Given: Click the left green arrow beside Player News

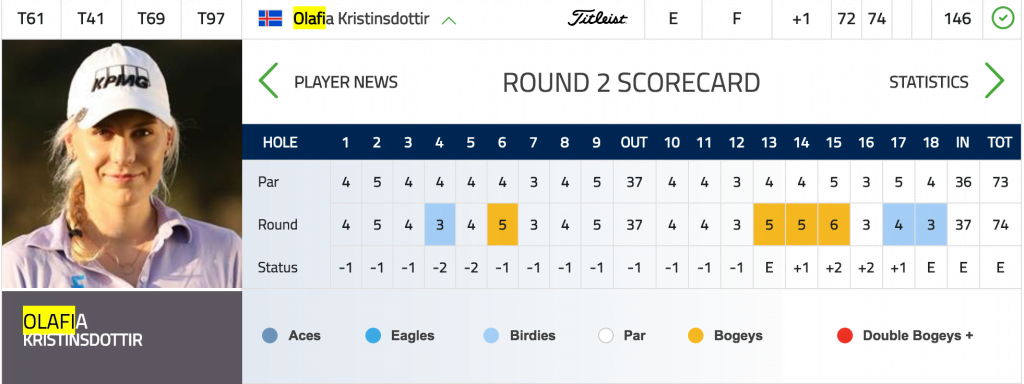Looking at the screenshot, I should click(x=268, y=81).
